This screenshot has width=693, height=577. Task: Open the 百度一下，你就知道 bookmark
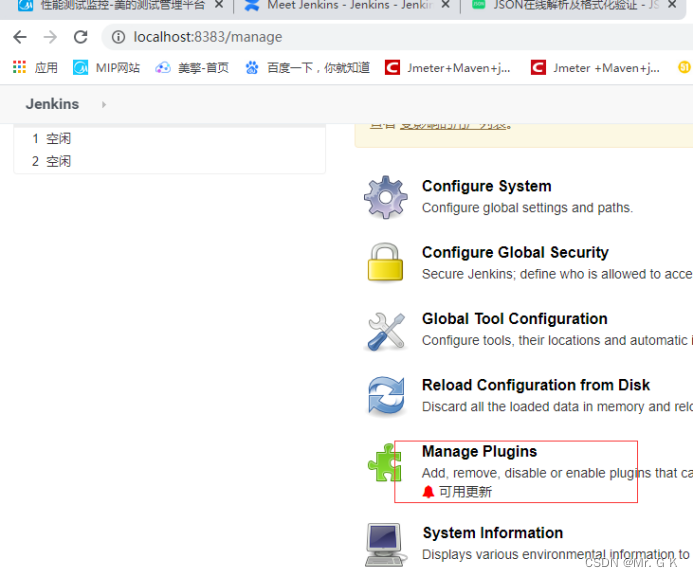click(x=308, y=68)
